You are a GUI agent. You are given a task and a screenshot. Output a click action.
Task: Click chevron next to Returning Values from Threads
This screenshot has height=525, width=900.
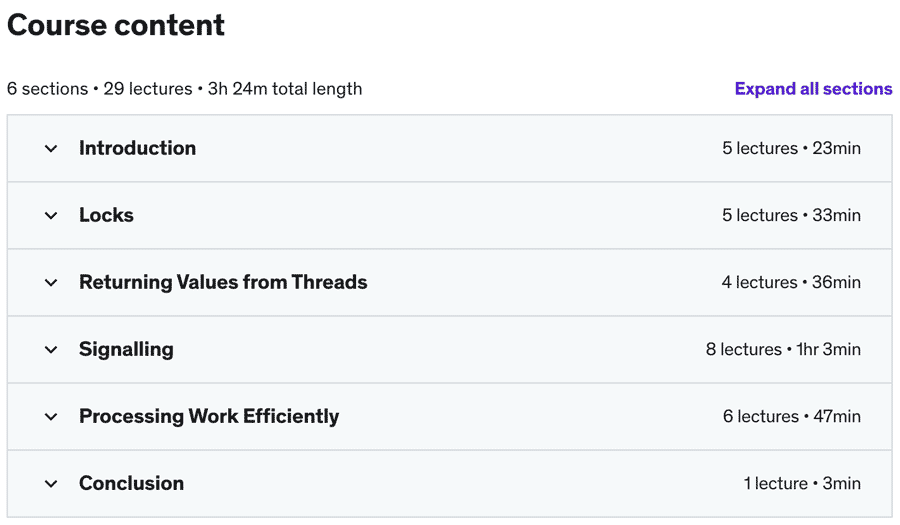coord(51,282)
